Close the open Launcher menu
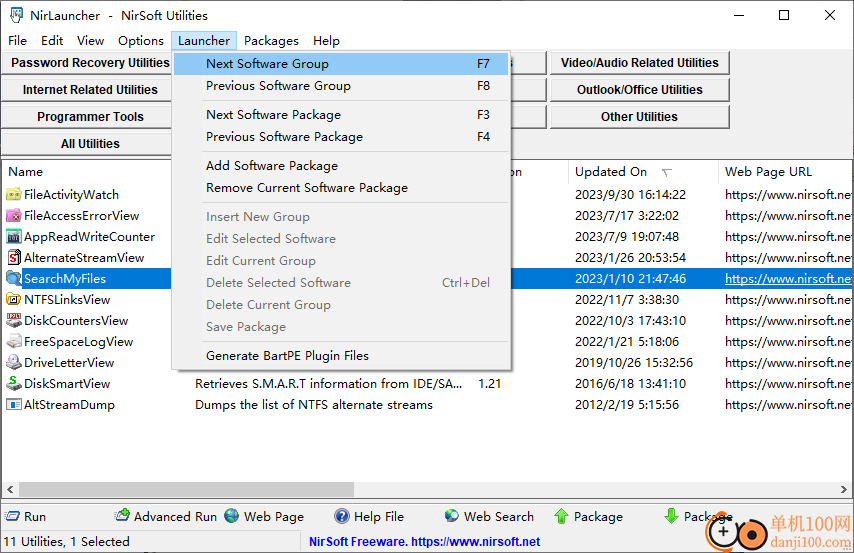Image resolution: width=854 pixels, height=553 pixels. pyautogui.click(x=204, y=41)
